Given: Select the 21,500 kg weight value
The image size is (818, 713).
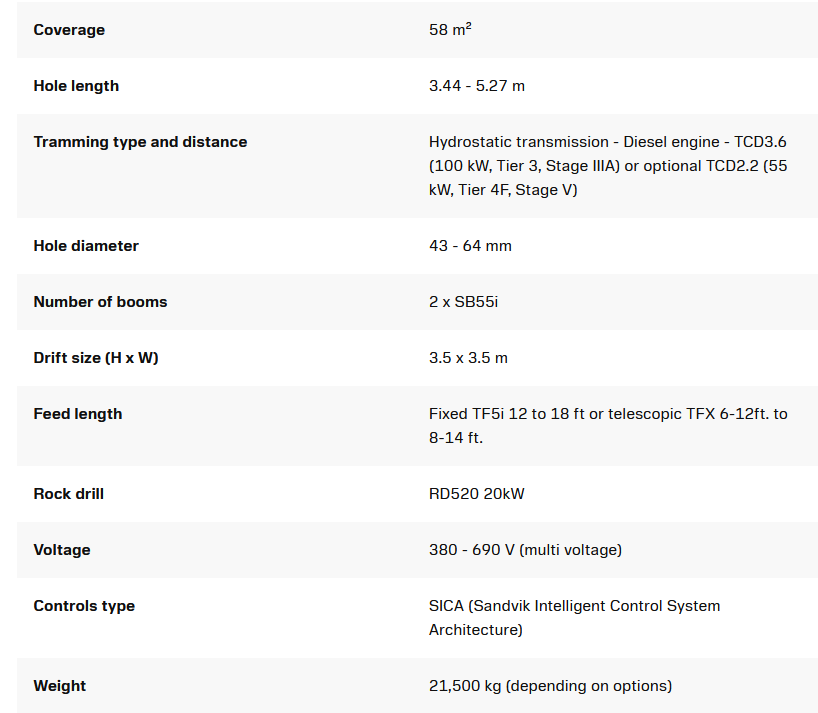Looking at the screenshot, I should (x=550, y=686).
